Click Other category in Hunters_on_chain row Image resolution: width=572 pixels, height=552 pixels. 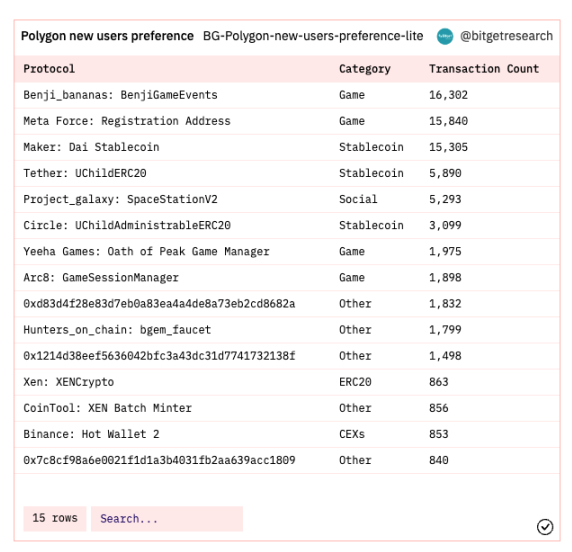click(355, 330)
